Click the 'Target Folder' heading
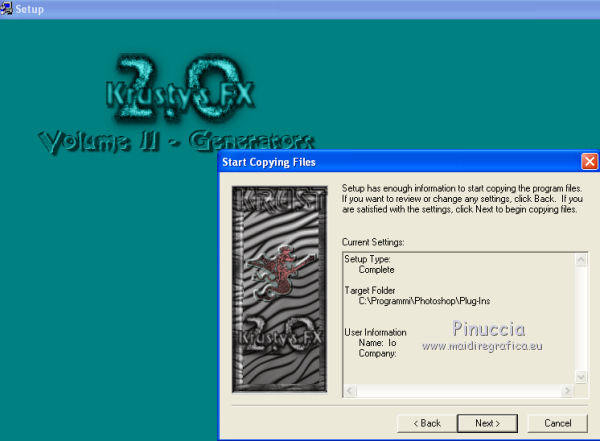Viewport: 600px width, 441px height. [x=370, y=291]
